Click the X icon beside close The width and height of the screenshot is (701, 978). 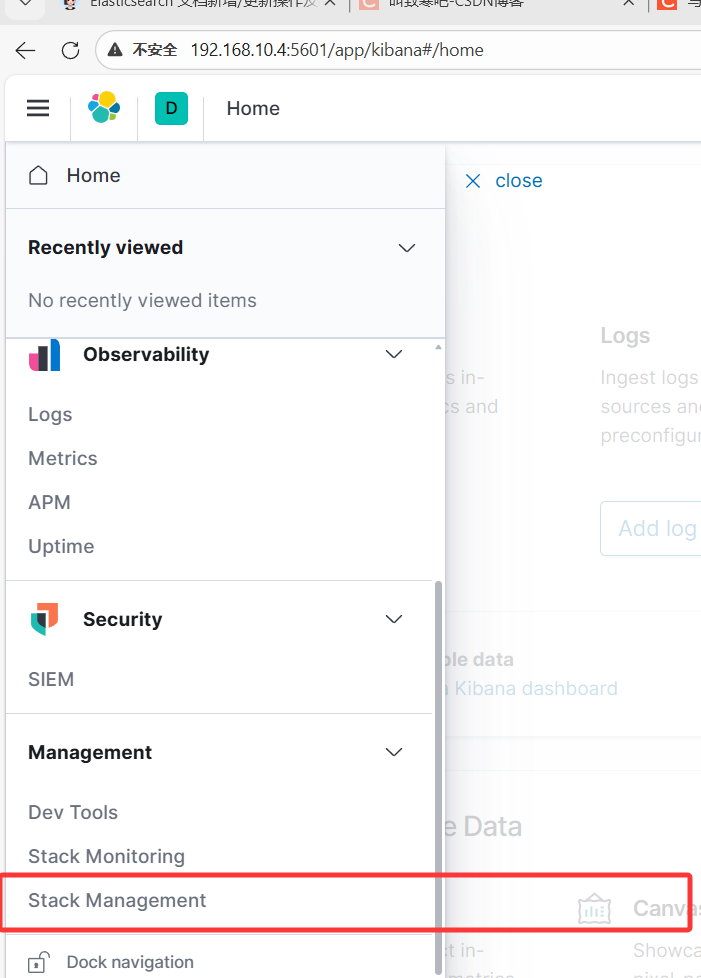click(x=473, y=181)
